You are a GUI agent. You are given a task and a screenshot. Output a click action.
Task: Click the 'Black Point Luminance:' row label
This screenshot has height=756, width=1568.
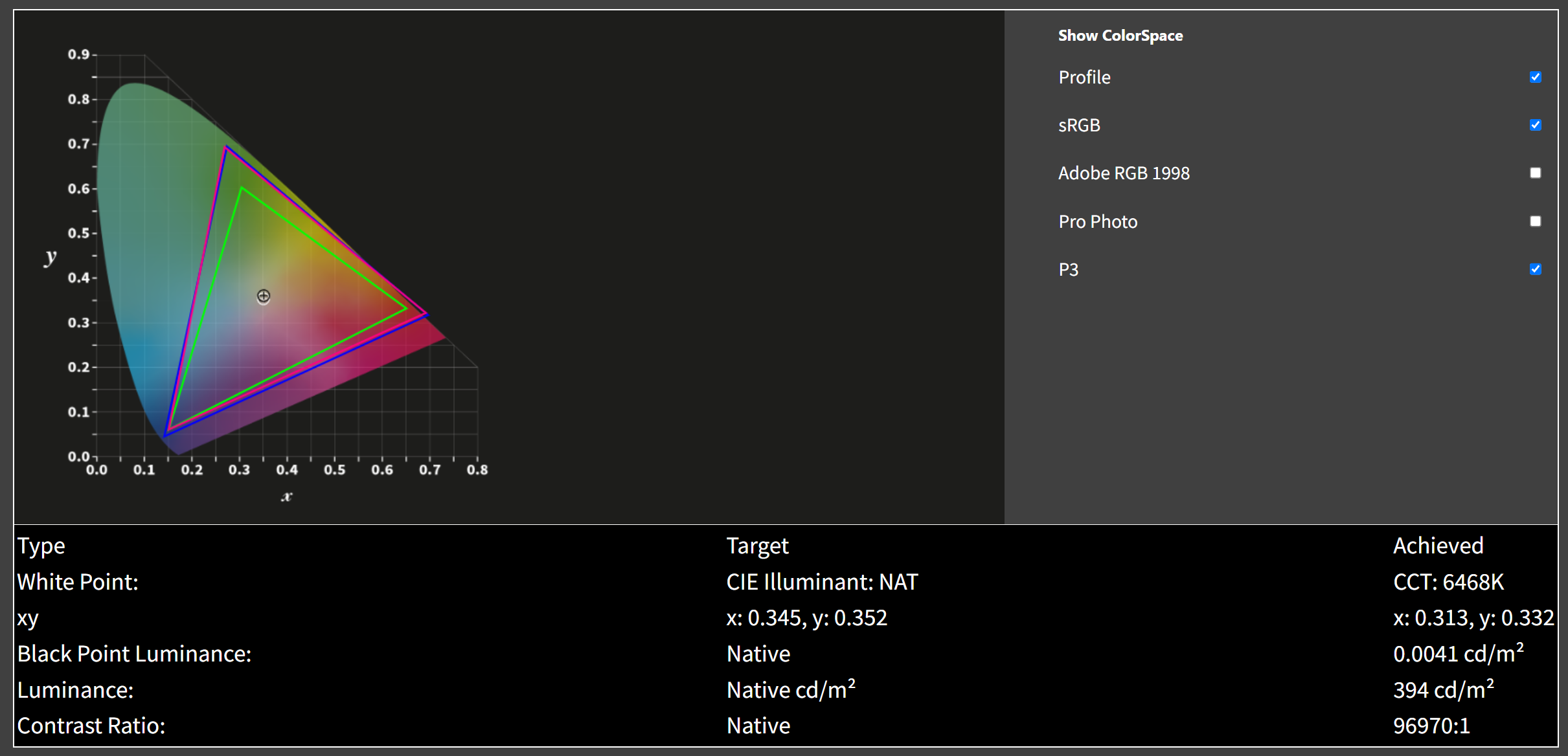tap(134, 654)
